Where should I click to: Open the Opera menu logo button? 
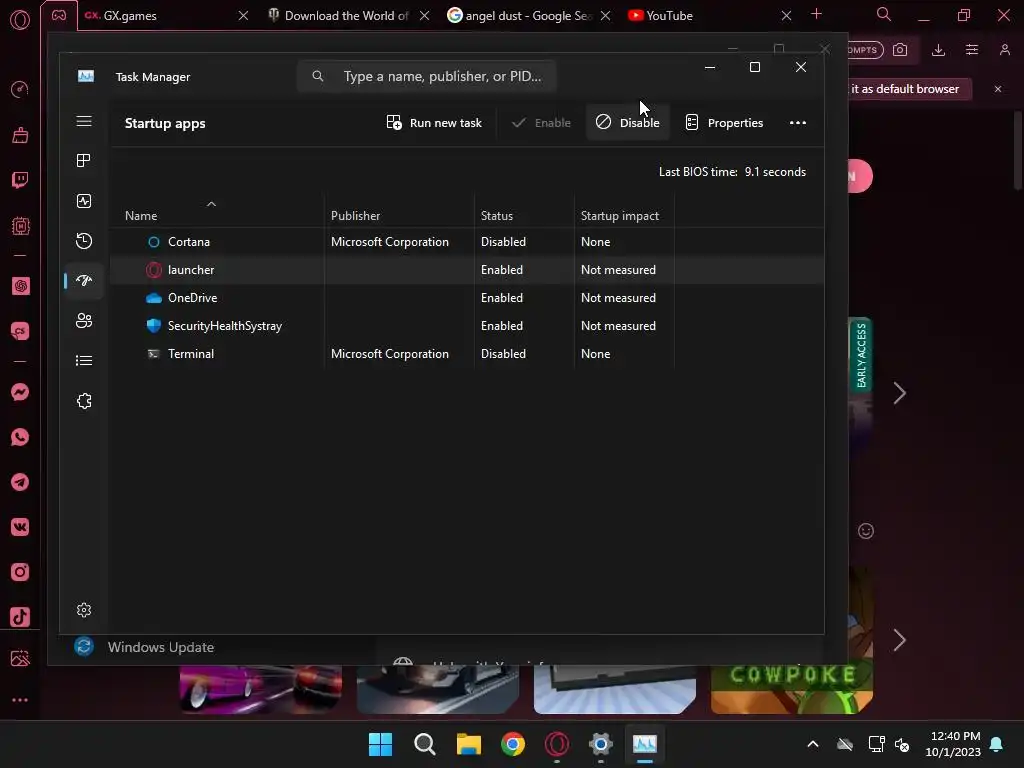click(20, 20)
